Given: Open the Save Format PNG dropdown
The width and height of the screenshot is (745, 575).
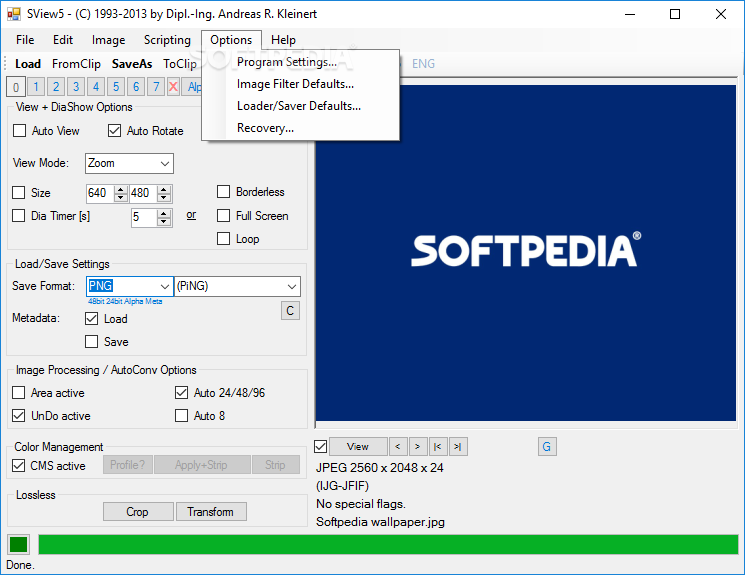Looking at the screenshot, I should tap(165, 287).
